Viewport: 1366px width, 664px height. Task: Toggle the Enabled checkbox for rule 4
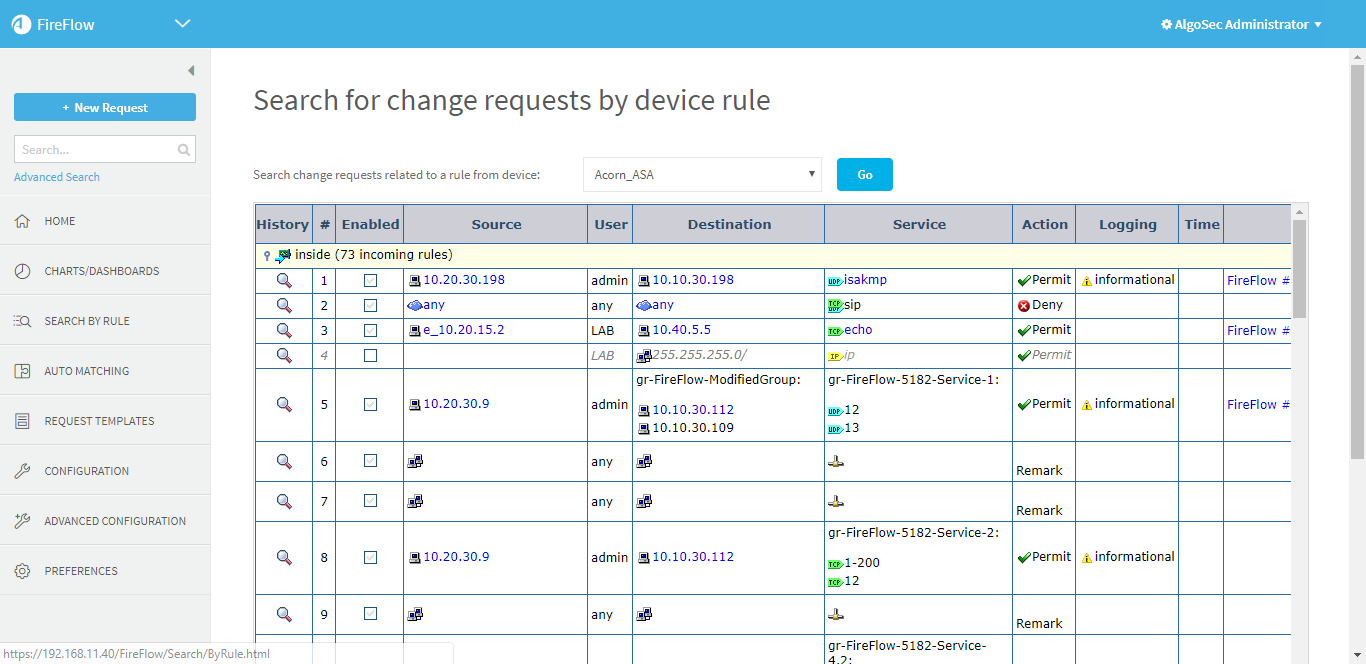coord(370,355)
